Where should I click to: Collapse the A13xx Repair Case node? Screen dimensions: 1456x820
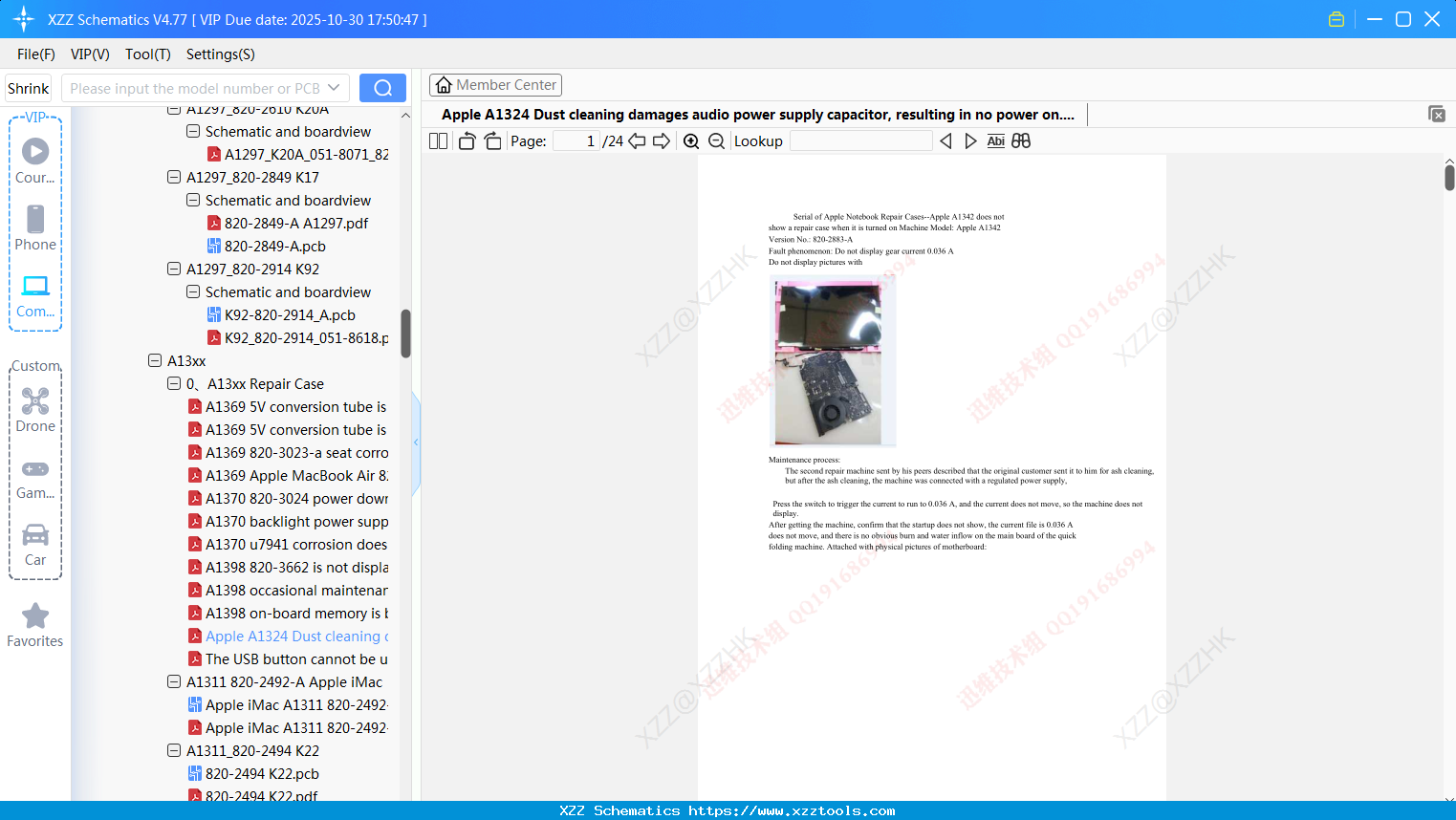pos(174,383)
